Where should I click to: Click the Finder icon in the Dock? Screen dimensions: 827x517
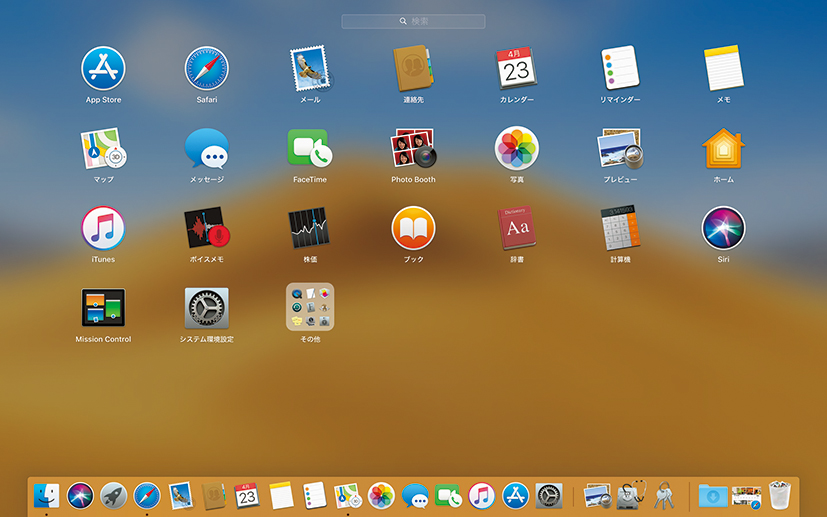tap(46, 495)
